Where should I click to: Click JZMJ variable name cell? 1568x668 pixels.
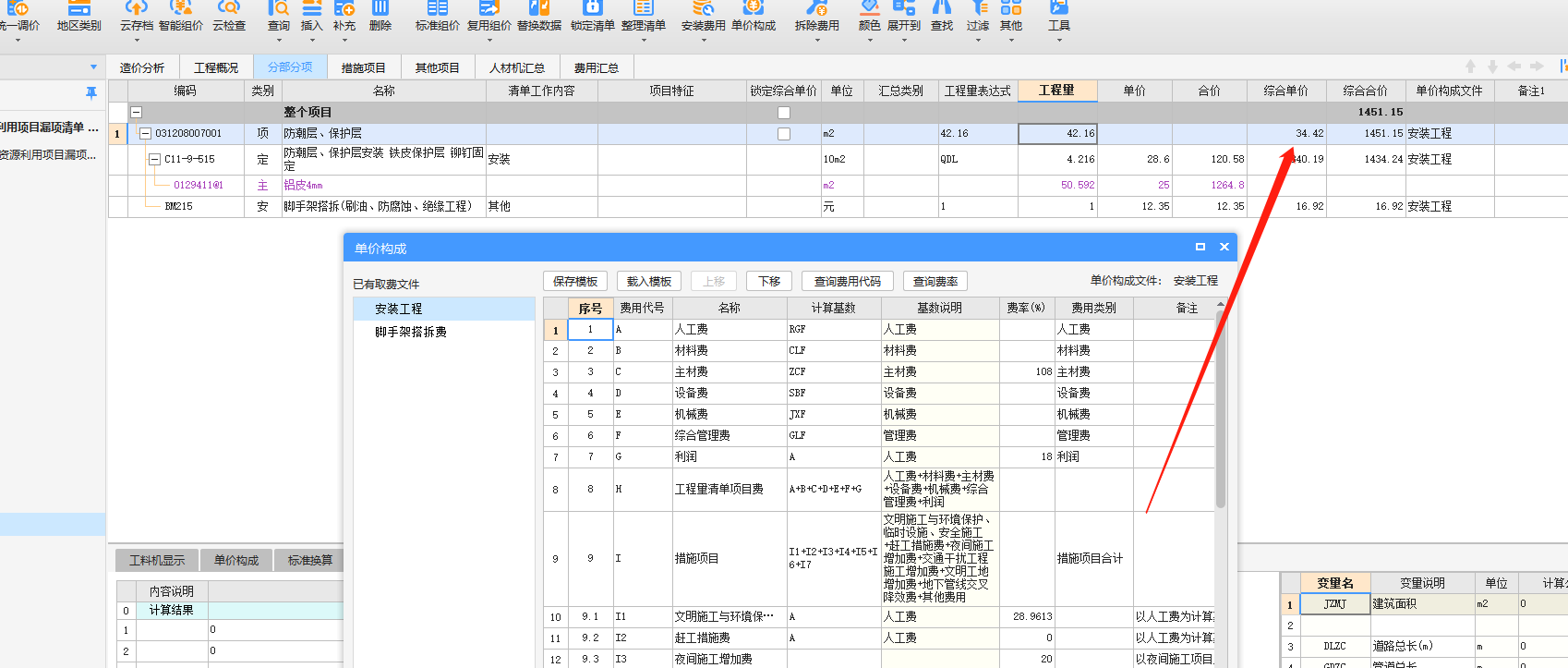click(x=1334, y=603)
